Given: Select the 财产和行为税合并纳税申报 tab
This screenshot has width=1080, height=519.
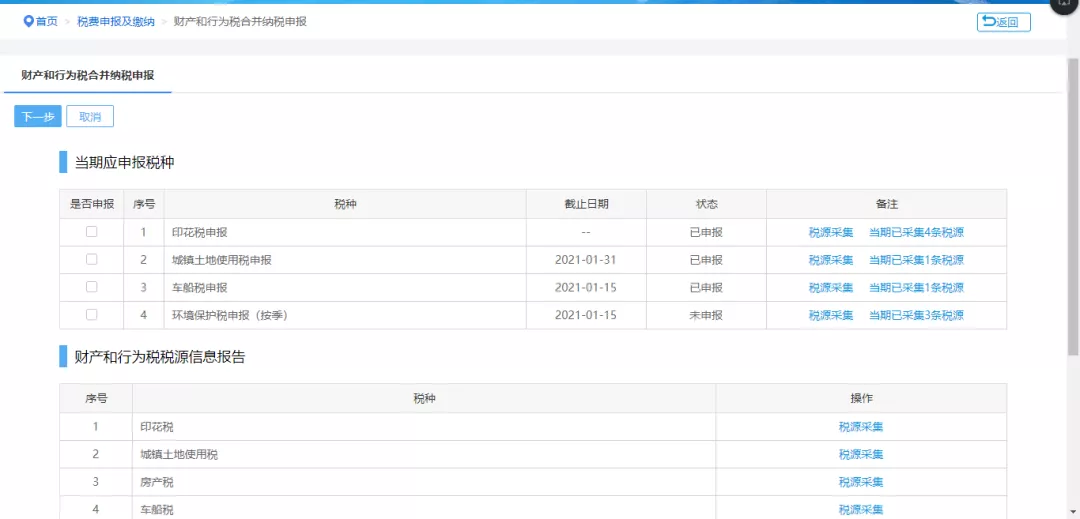Looking at the screenshot, I should click(x=88, y=75).
